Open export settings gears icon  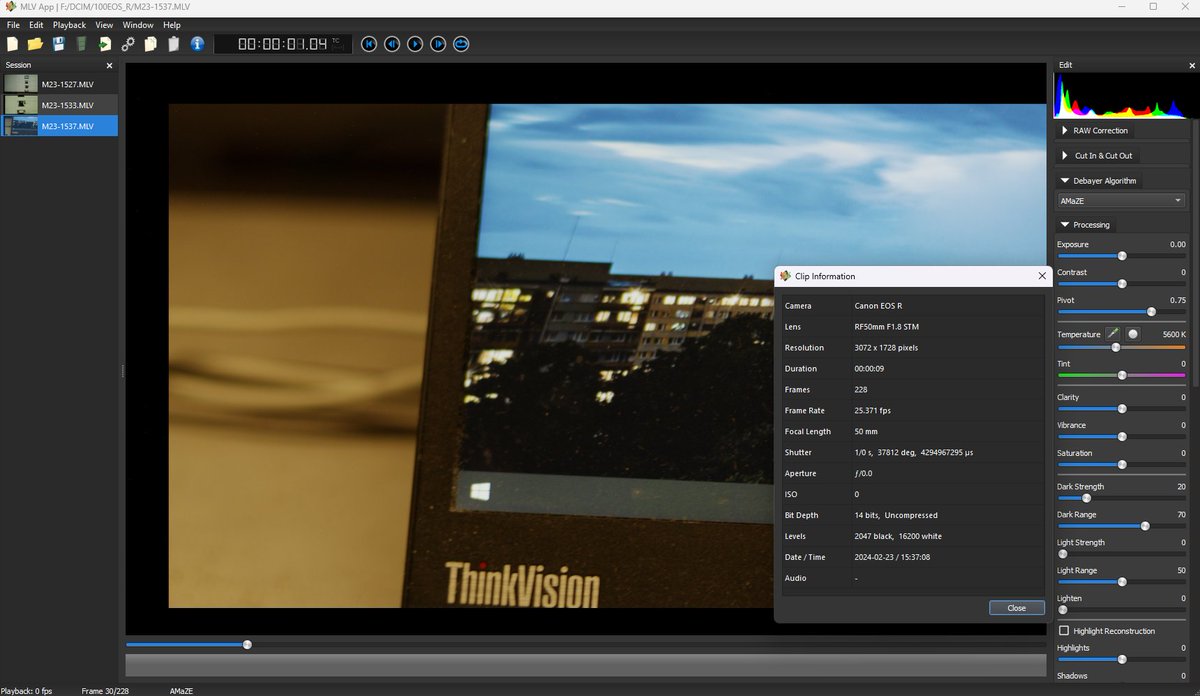pos(128,44)
